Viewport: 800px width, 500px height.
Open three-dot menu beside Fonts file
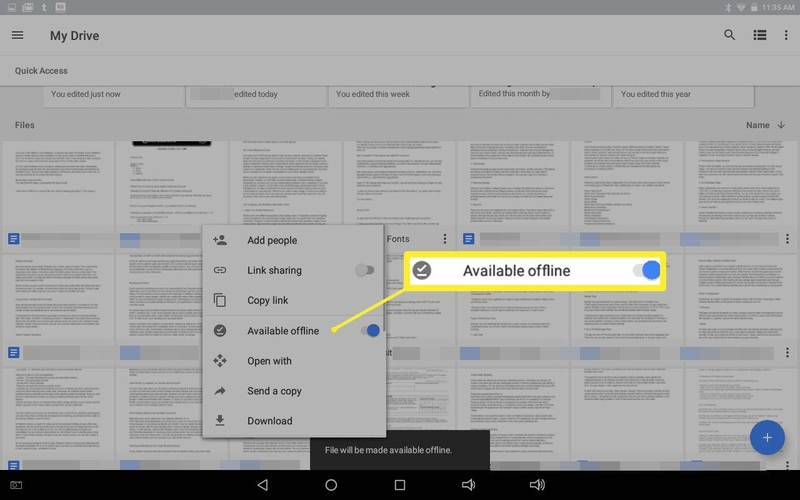click(445, 239)
